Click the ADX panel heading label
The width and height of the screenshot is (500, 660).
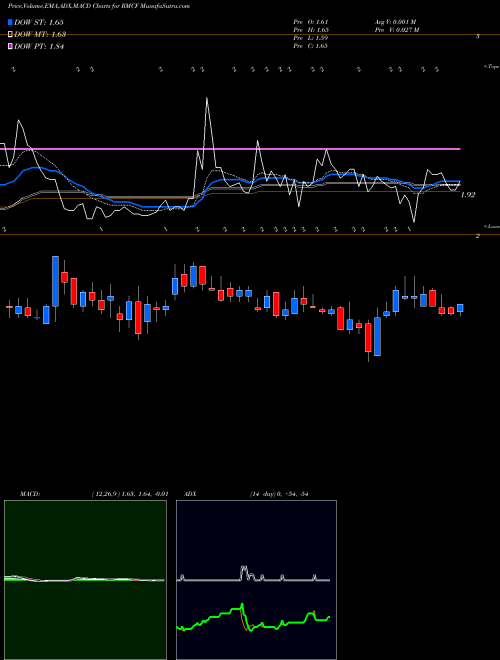point(191,494)
